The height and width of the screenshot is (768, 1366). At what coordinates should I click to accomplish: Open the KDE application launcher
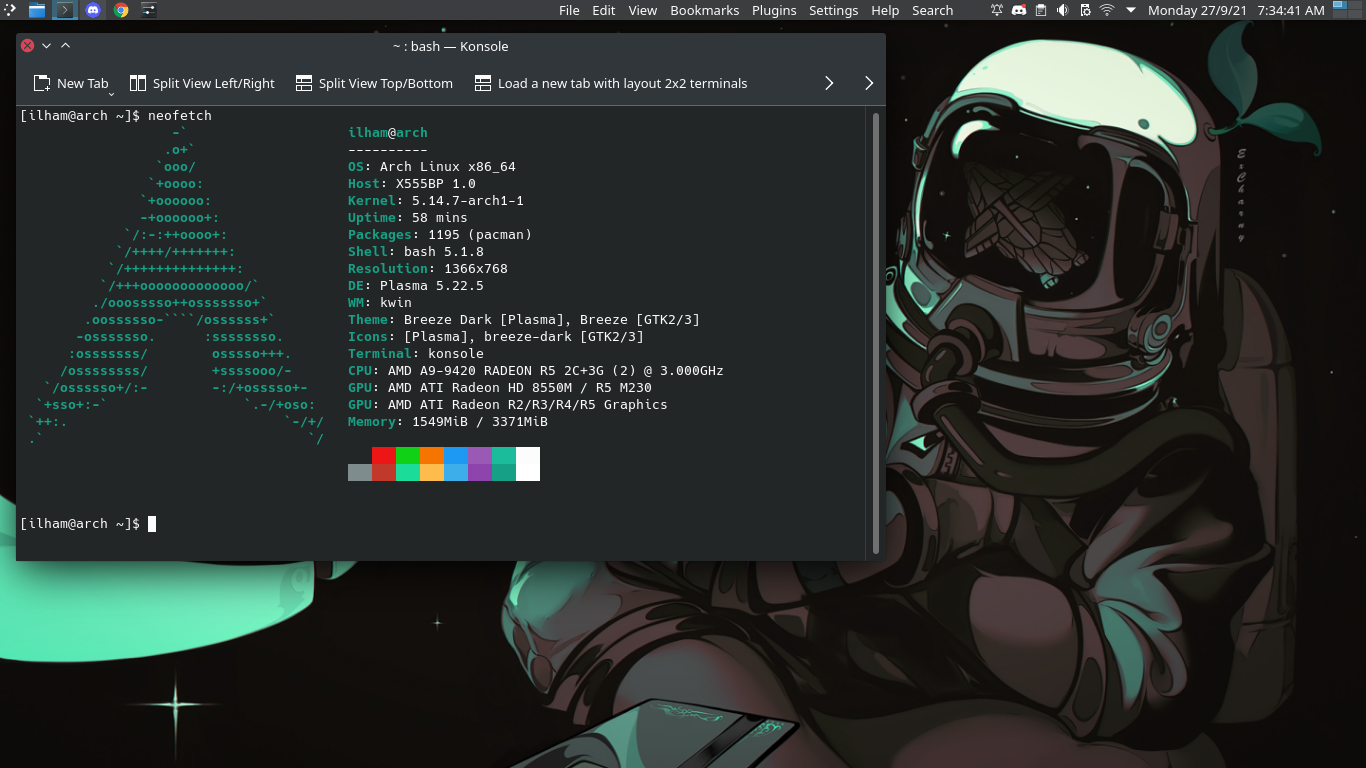(9, 10)
